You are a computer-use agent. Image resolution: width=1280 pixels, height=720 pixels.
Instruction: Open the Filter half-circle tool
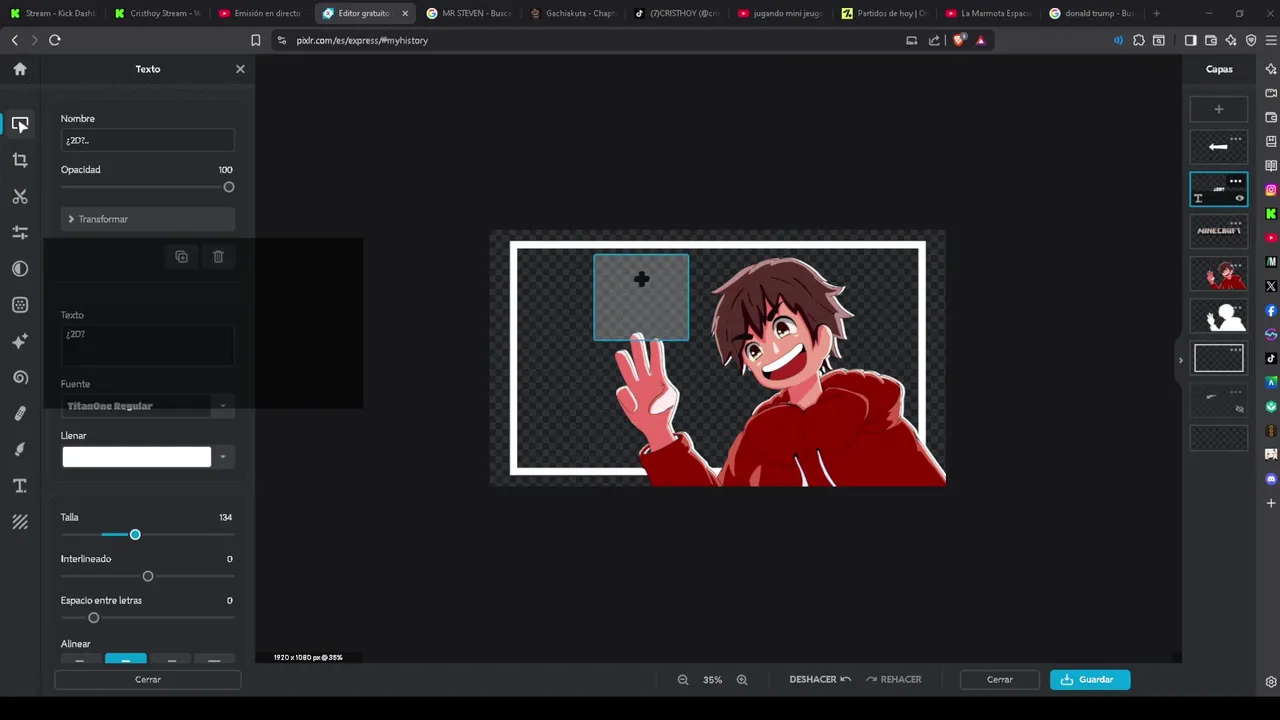(x=20, y=269)
